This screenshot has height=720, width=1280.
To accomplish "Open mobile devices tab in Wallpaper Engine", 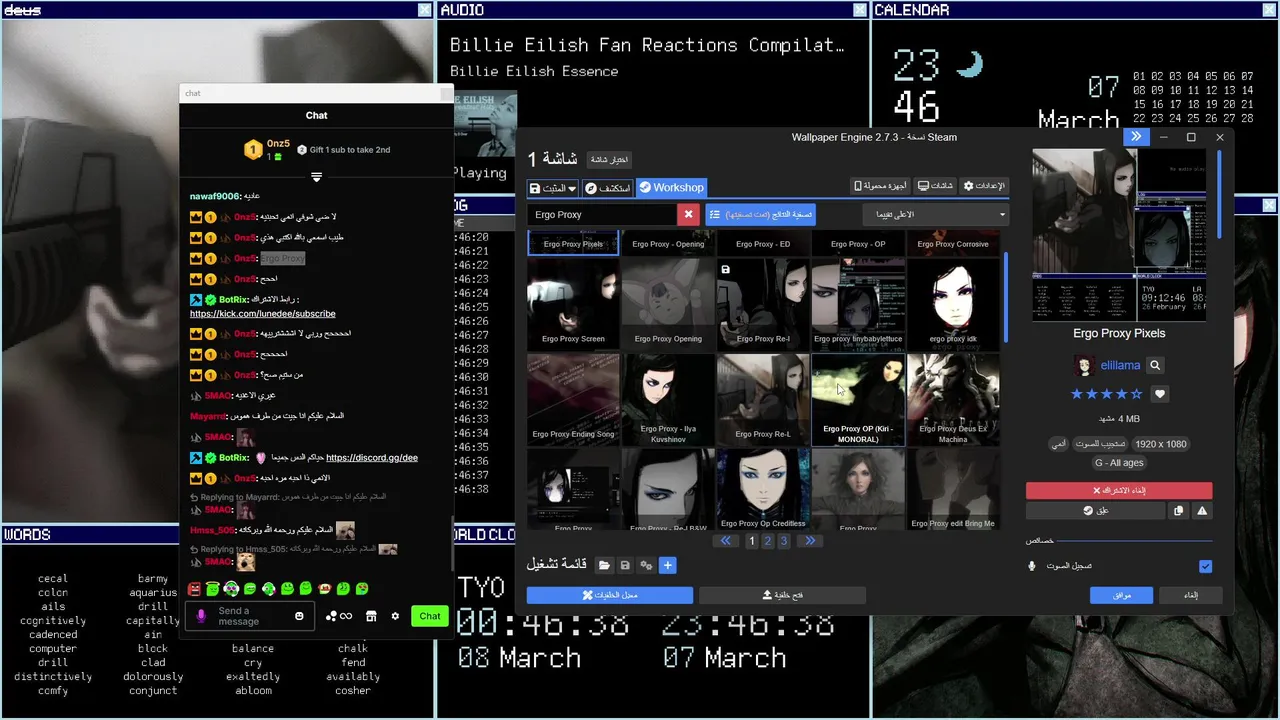I will click(x=881, y=186).
